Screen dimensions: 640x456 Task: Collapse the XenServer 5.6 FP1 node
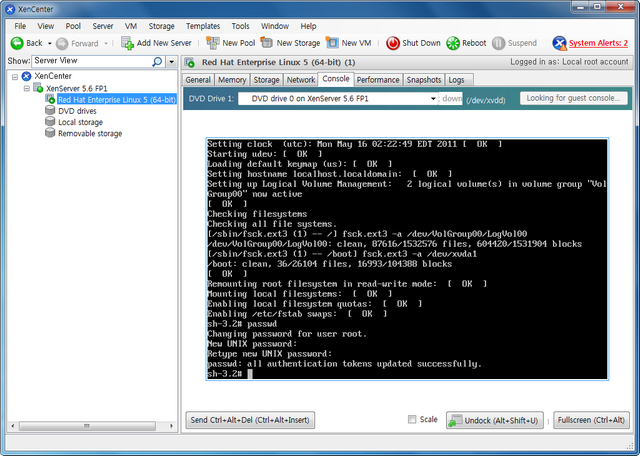point(27,88)
